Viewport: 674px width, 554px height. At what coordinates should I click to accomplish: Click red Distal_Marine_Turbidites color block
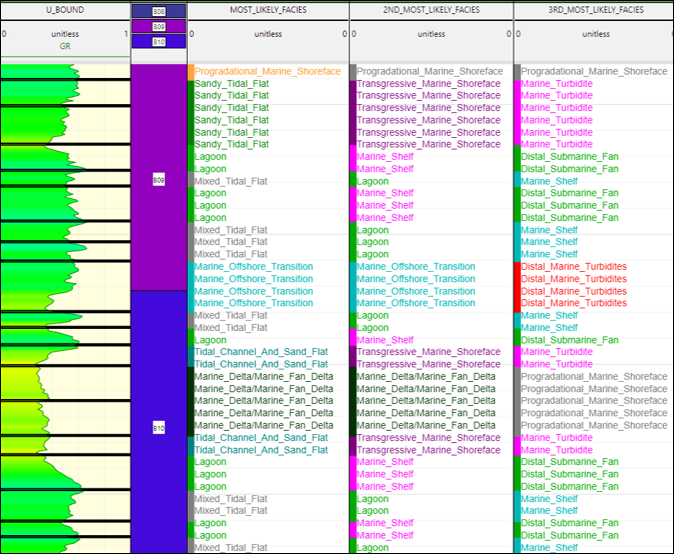tap(518, 287)
